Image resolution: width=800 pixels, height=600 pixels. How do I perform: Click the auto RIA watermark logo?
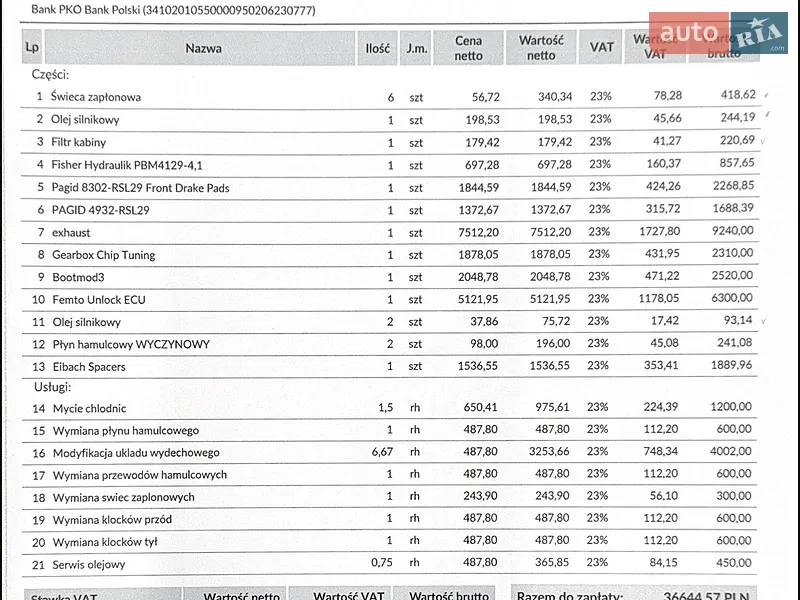click(718, 33)
